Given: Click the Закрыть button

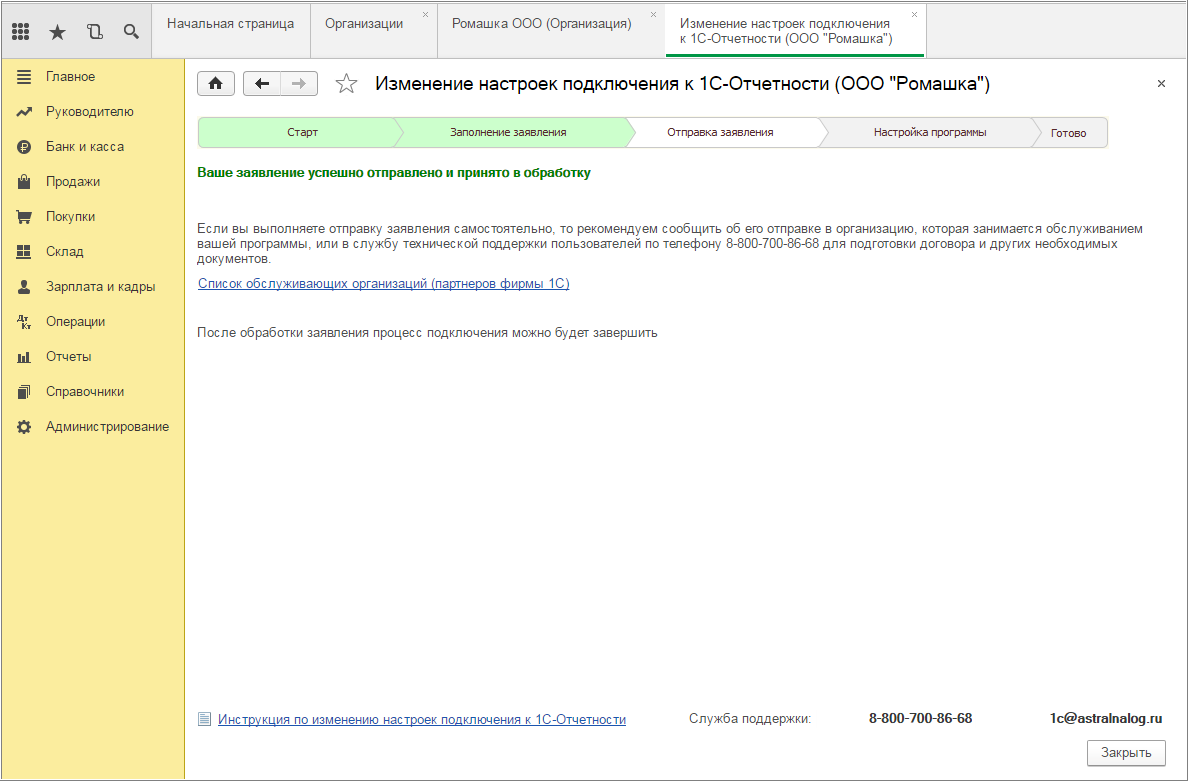Looking at the screenshot, I should (1126, 753).
